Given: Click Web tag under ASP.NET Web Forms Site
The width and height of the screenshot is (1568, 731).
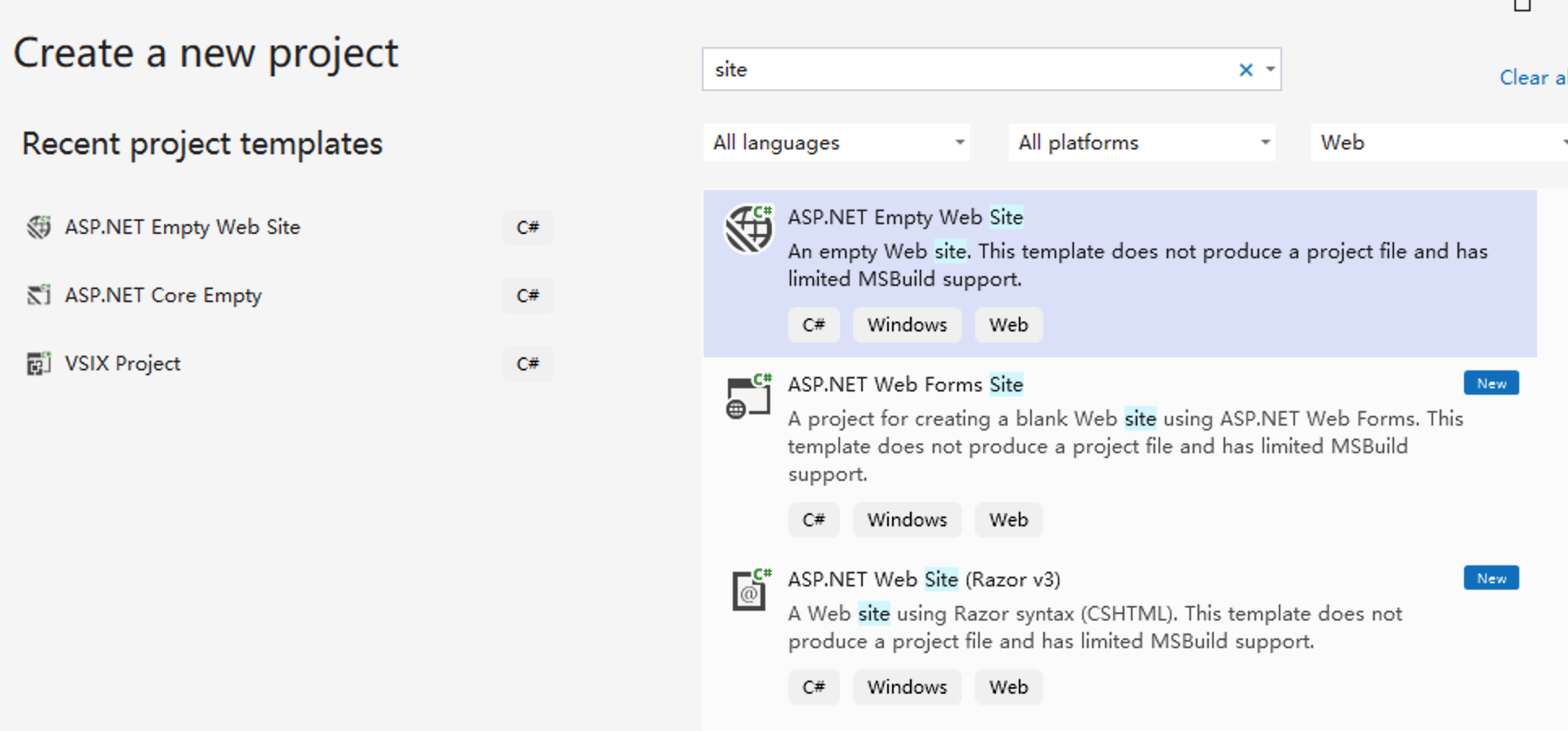Looking at the screenshot, I should coord(1008,520).
